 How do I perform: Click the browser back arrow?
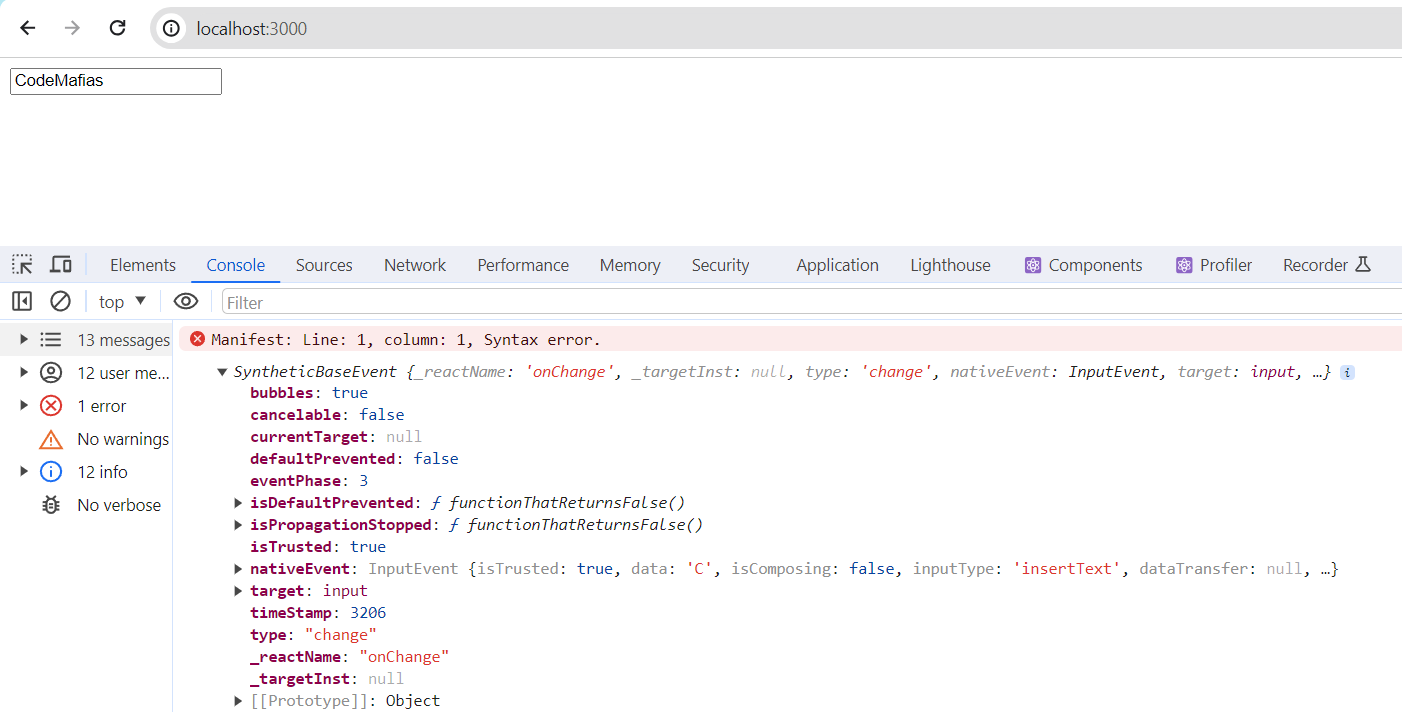(x=27, y=28)
